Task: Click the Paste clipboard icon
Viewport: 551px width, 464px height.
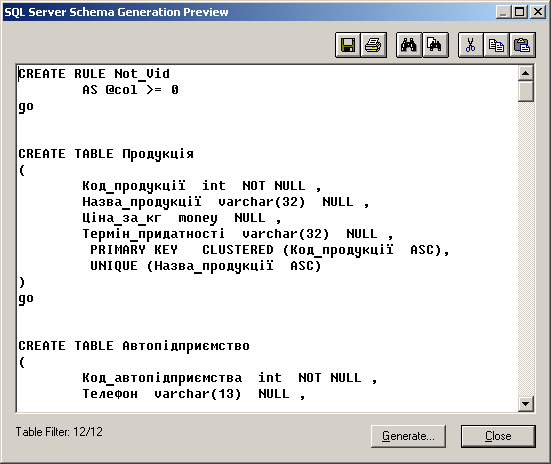Action: [x=522, y=45]
